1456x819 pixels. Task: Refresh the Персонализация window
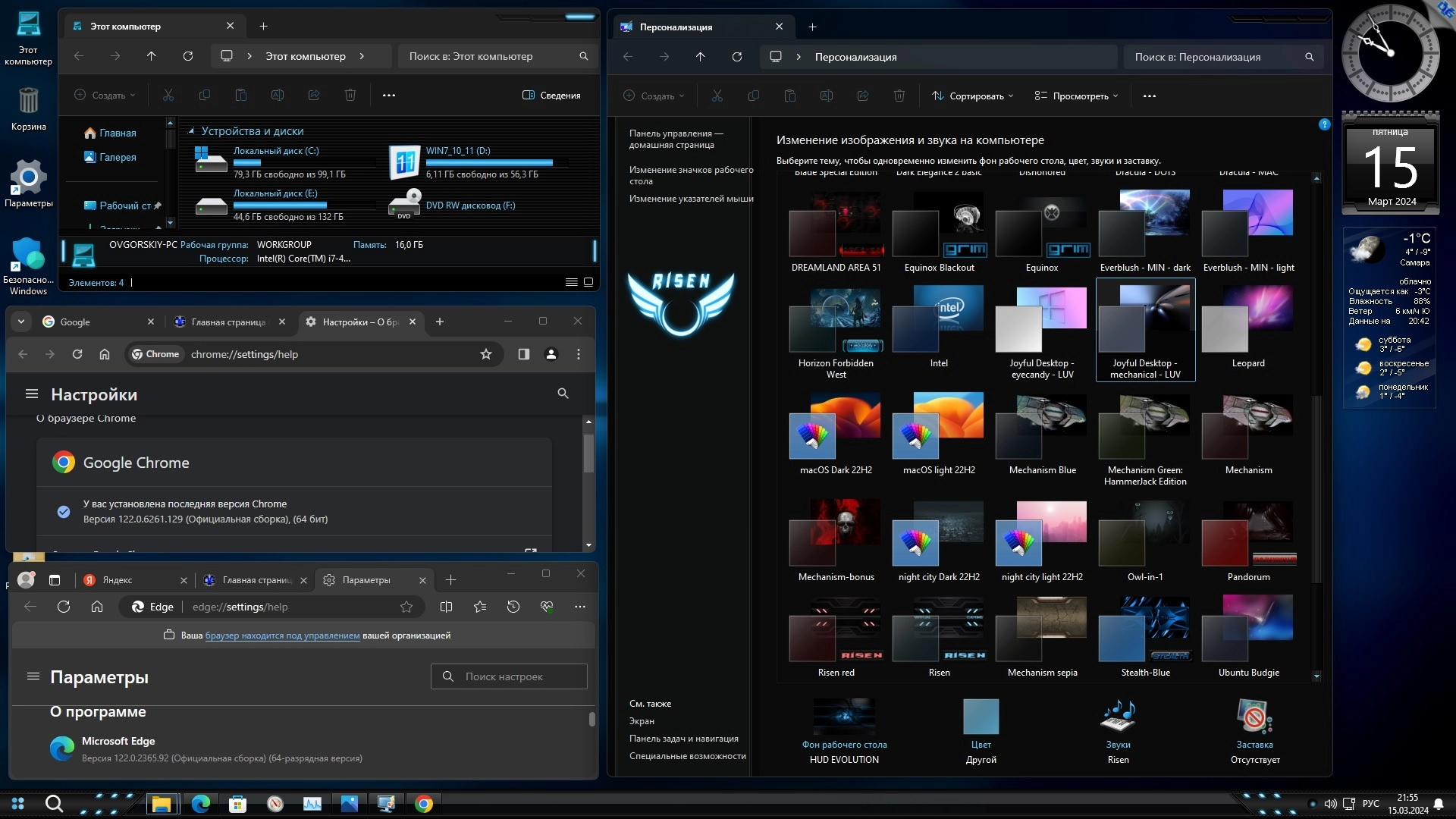pos(736,57)
